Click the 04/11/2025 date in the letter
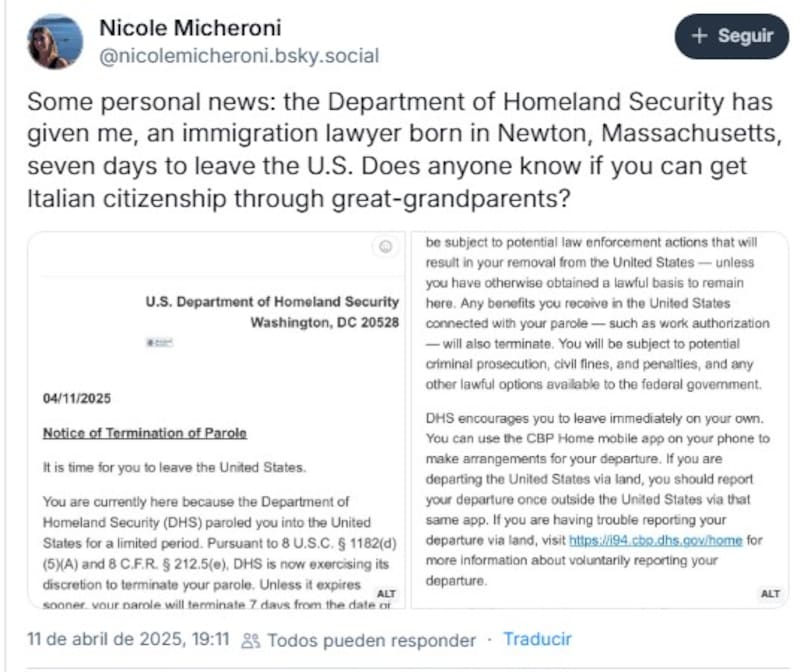 77,398
